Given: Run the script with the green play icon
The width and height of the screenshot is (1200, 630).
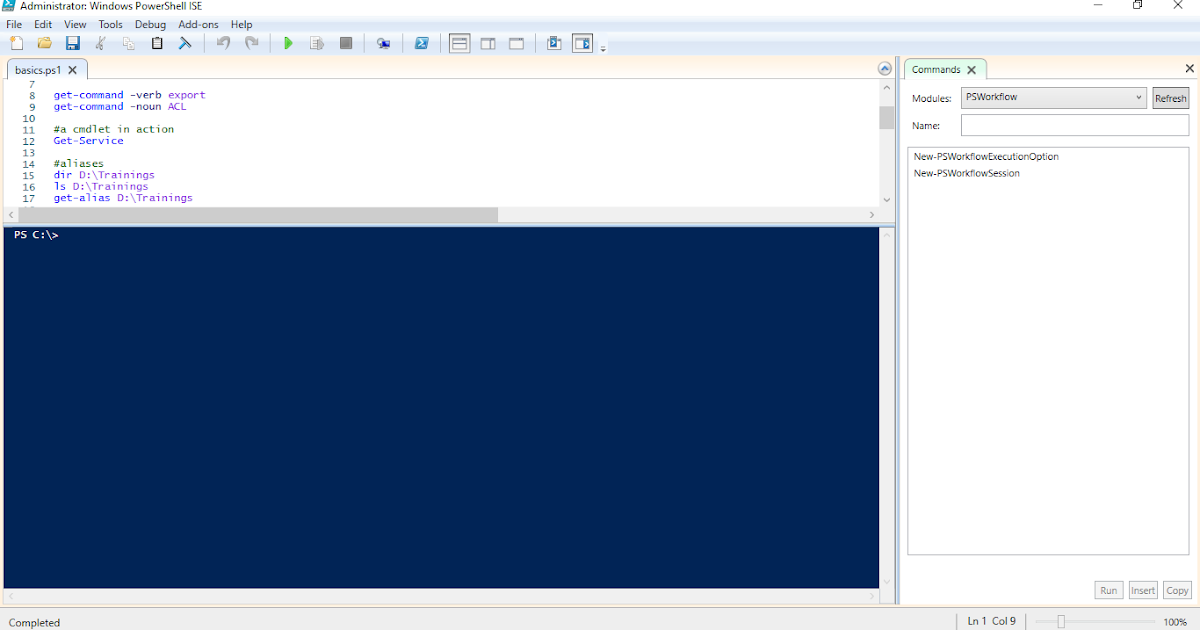Looking at the screenshot, I should pyautogui.click(x=288, y=43).
